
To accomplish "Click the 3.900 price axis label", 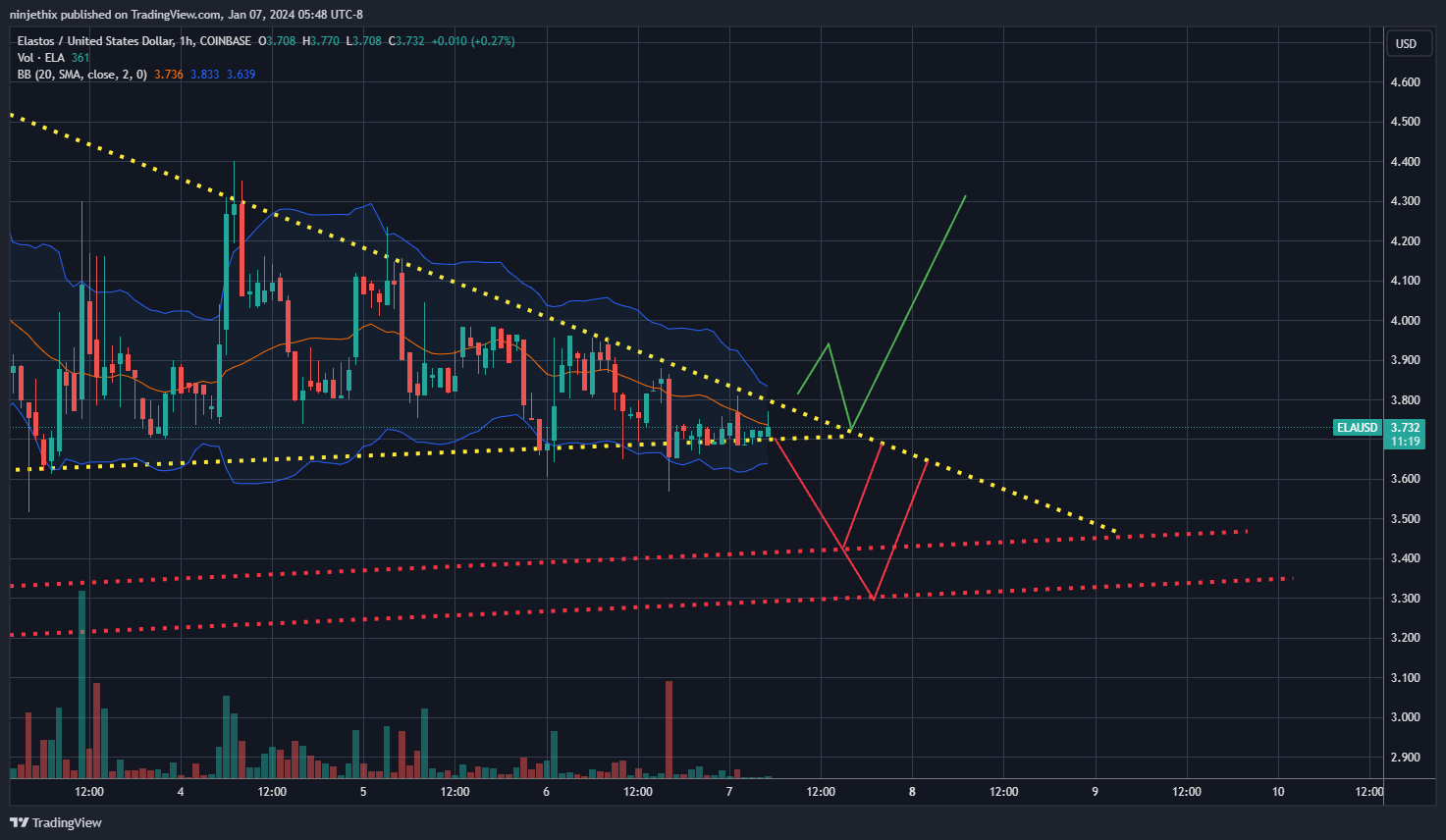I will [x=1405, y=360].
